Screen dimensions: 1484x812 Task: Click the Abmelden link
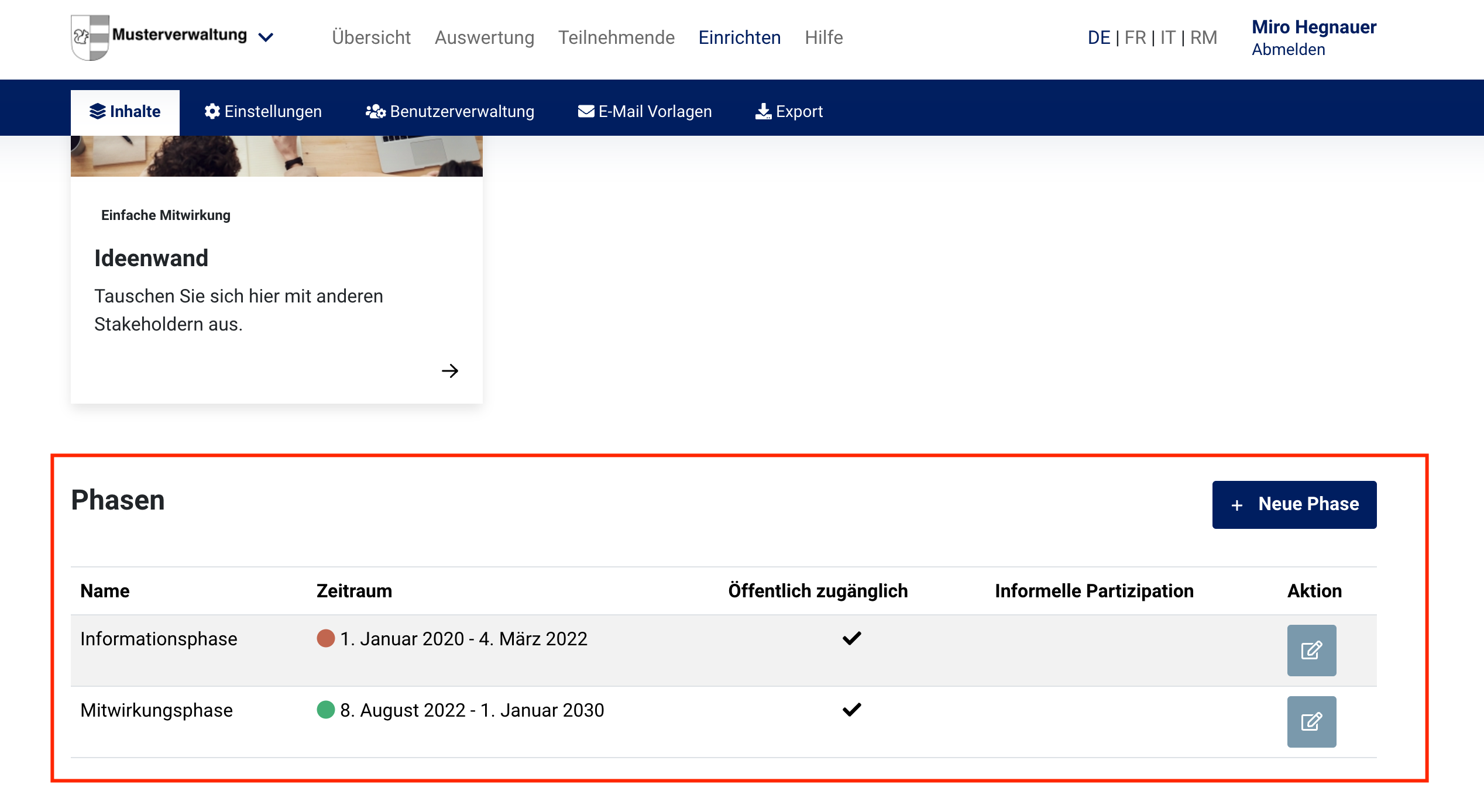(x=1288, y=50)
